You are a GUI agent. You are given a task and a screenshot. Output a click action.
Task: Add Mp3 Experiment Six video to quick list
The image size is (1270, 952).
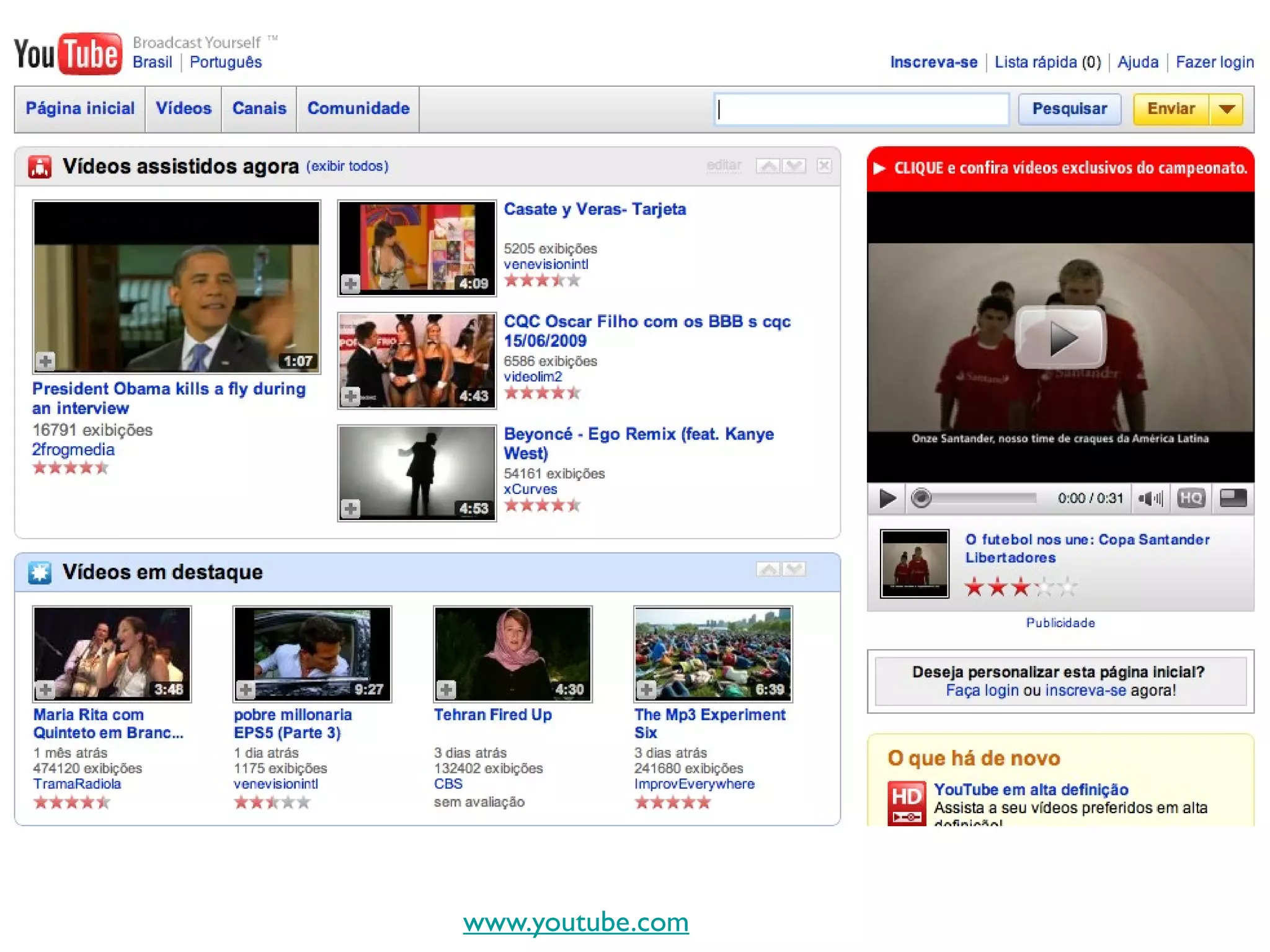tap(646, 689)
